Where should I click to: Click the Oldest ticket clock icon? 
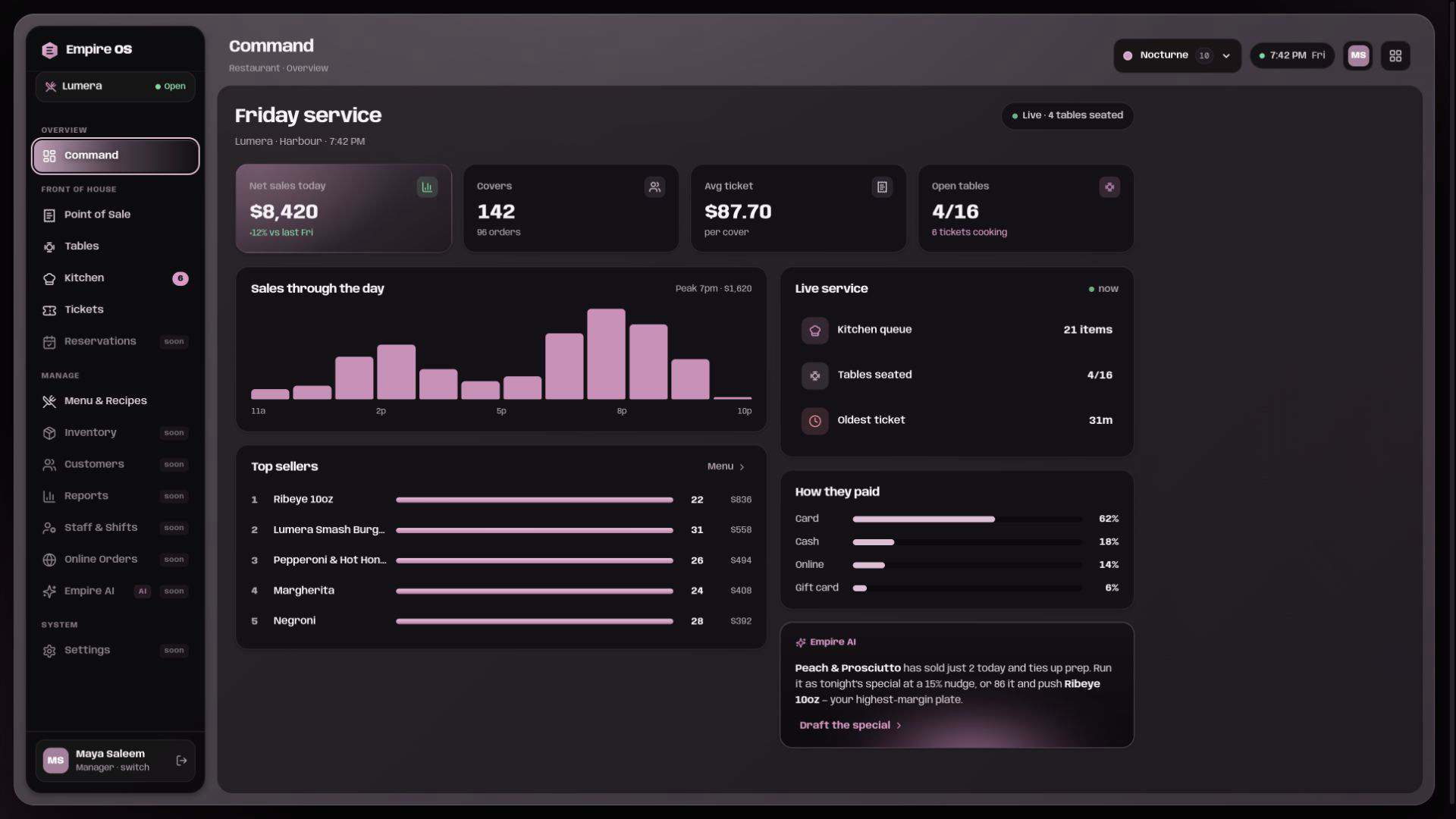tap(815, 421)
